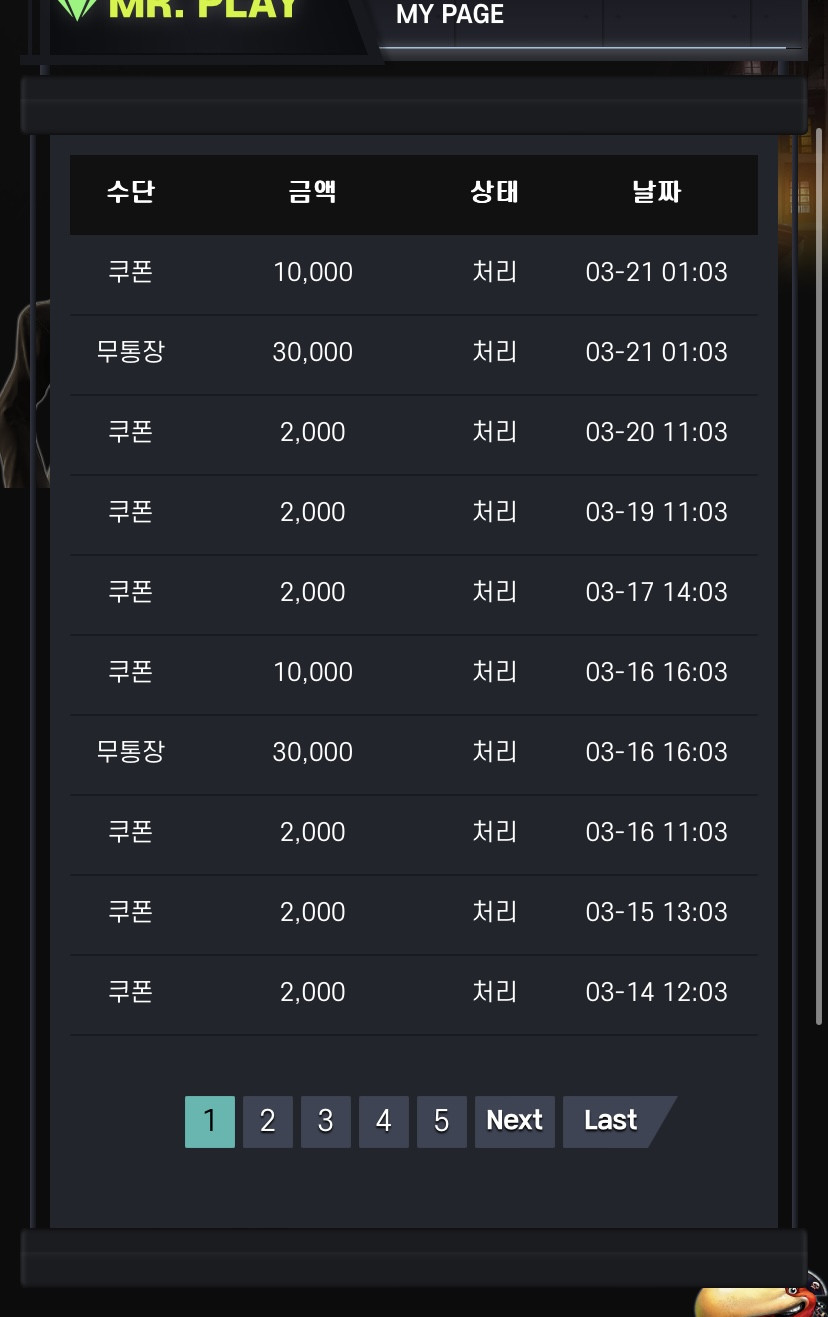The width and height of the screenshot is (828, 1317).
Task: Select the 03-16 16:03 무통장 row
Action: point(414,754)
